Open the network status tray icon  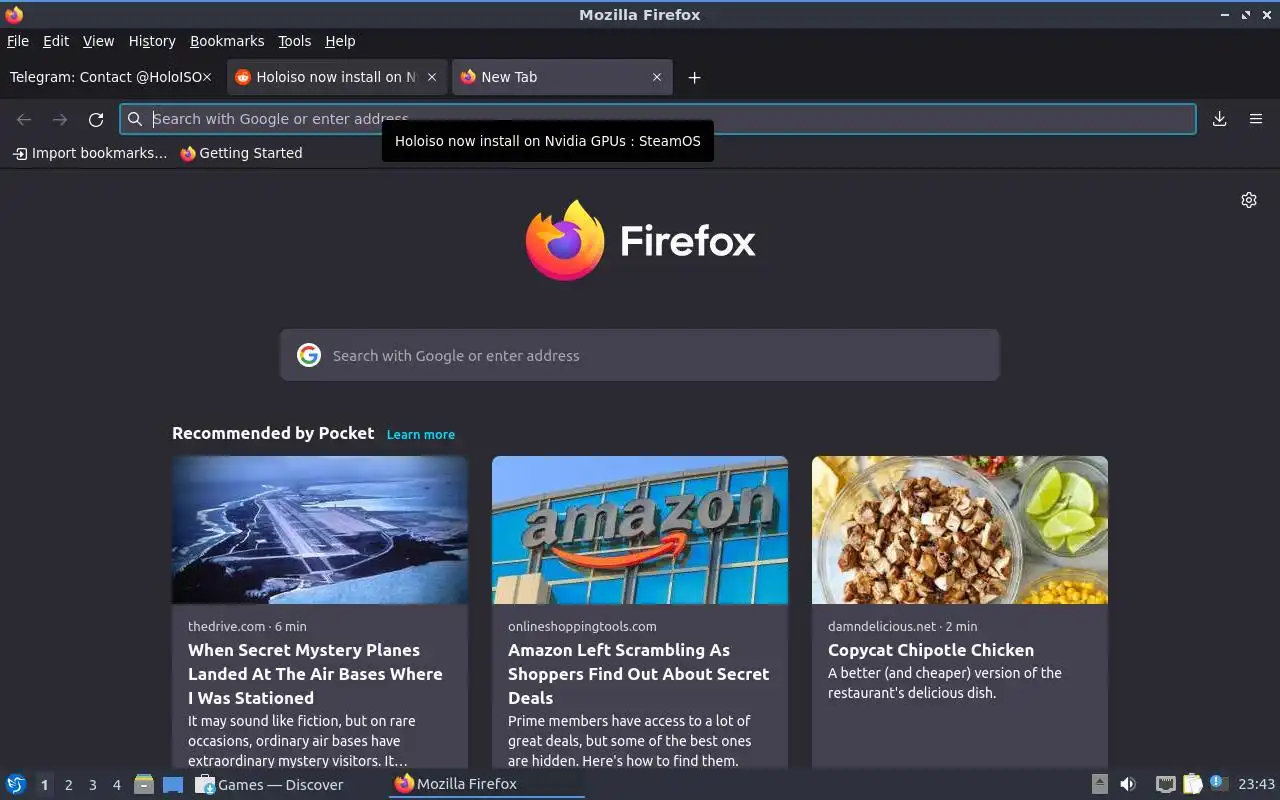coord(1165,784)
